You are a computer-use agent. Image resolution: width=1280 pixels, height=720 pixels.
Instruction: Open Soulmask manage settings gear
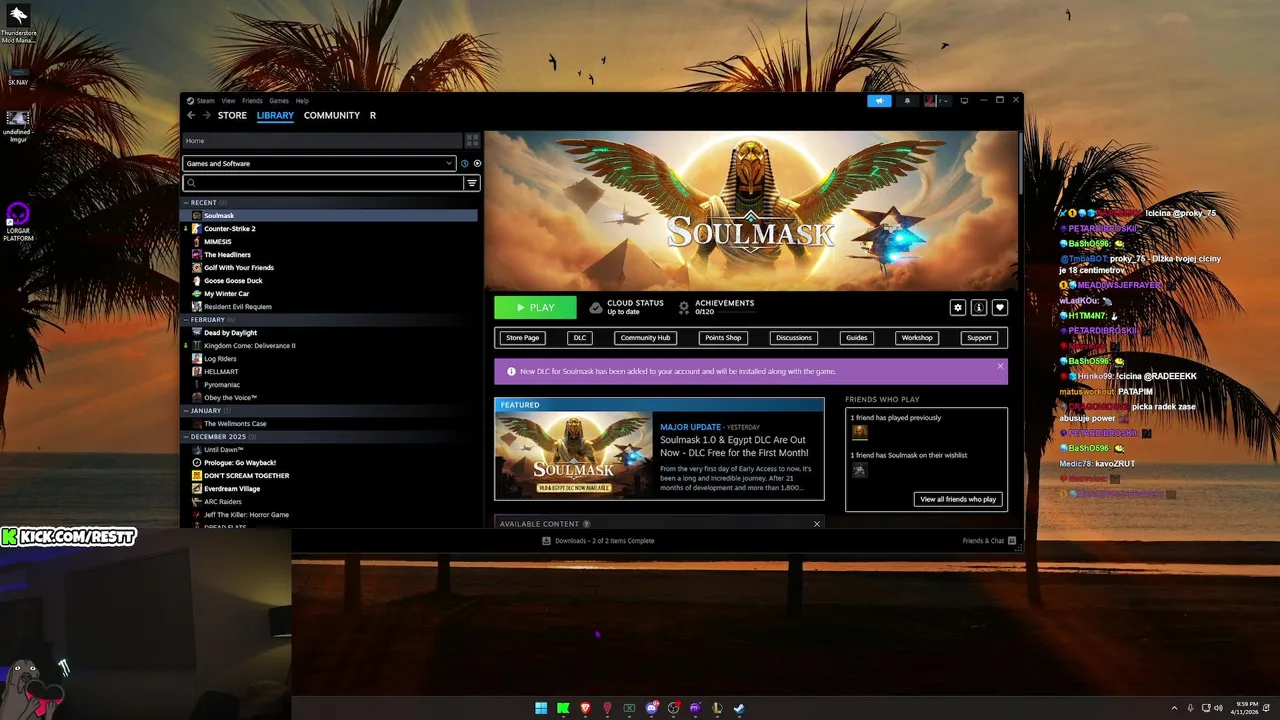pyautogui.click(x=958, y=308)
